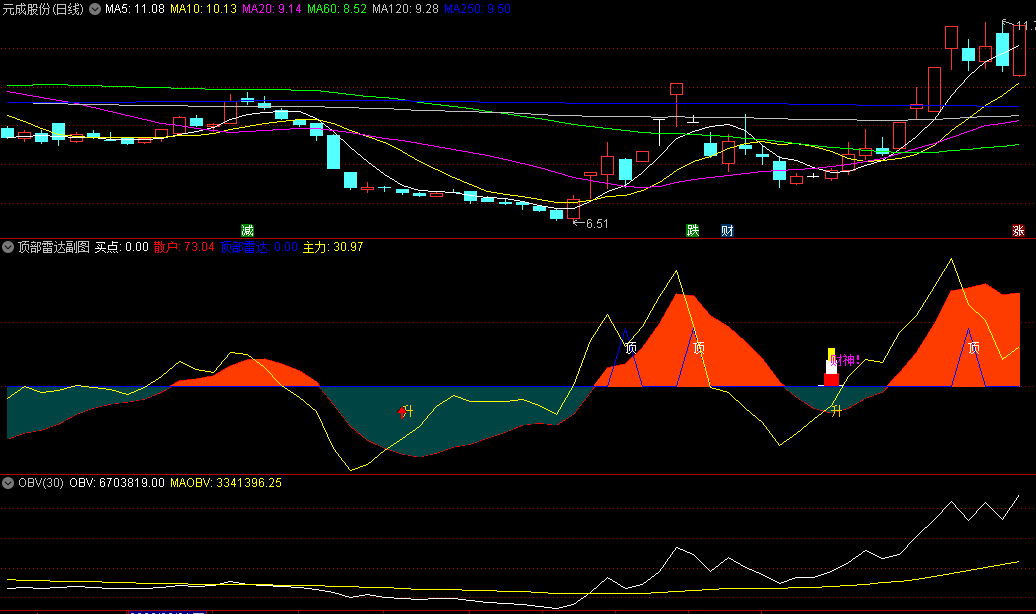Click the red arrow 升 signal in indicator panel
The width and height of the screenshot is (1036, 614).
tap(405, 412)
